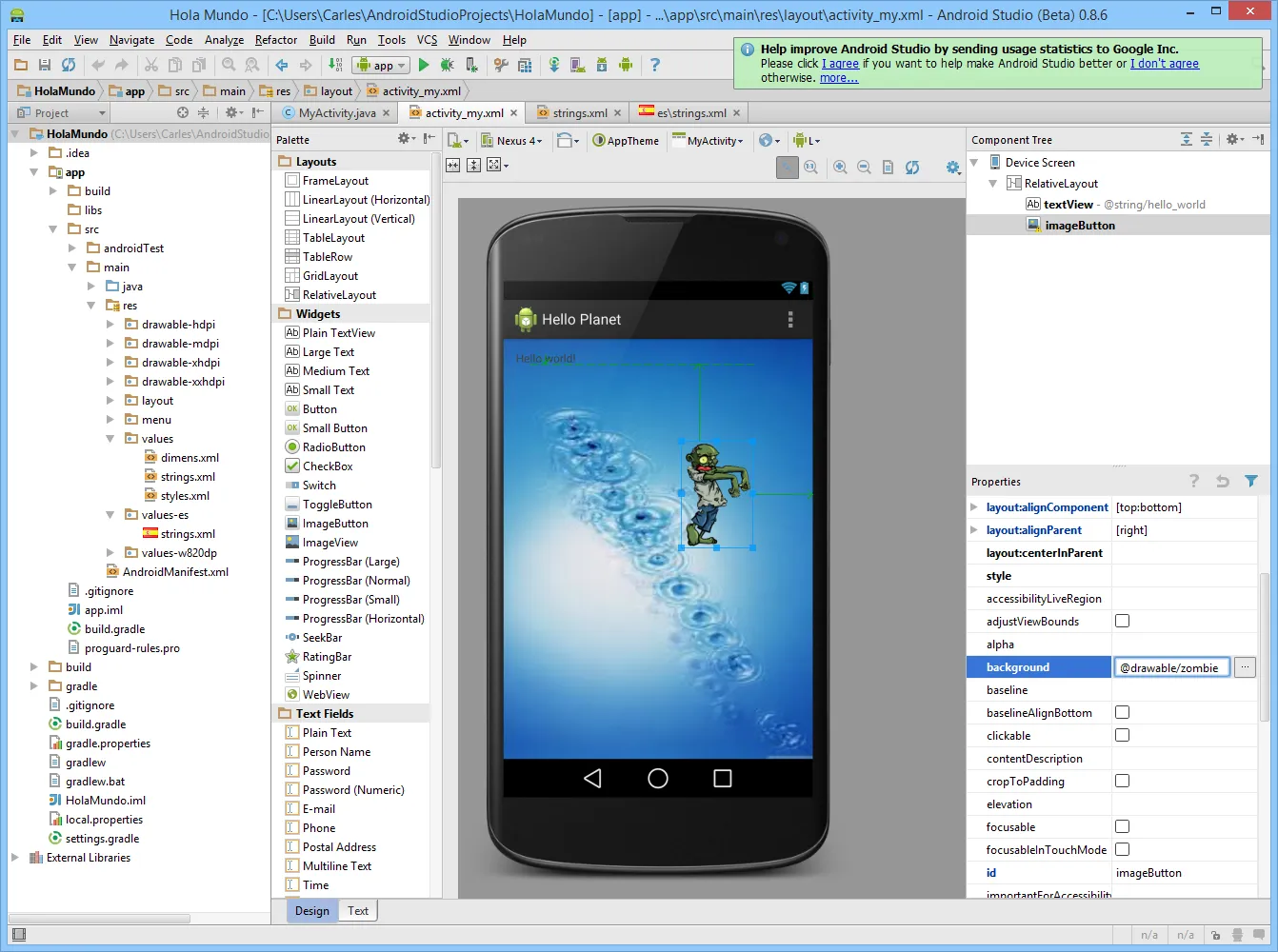Screen dimensions: 1278x952
Task: Click the filter icon in Properties panel
Action: pyautogui.click(x=1251, y=482)
